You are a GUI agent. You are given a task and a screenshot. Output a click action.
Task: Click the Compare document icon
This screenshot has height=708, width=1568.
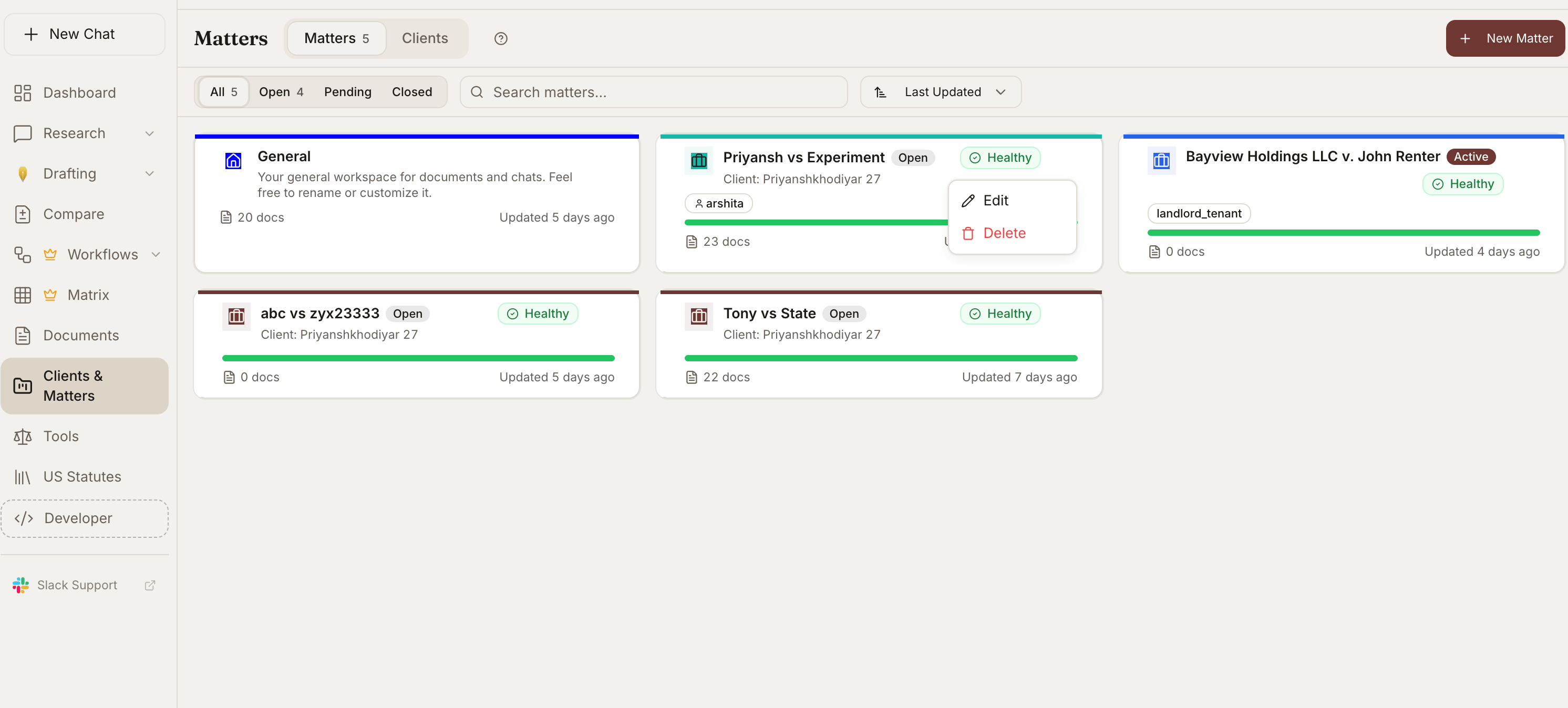click(23, 214)
